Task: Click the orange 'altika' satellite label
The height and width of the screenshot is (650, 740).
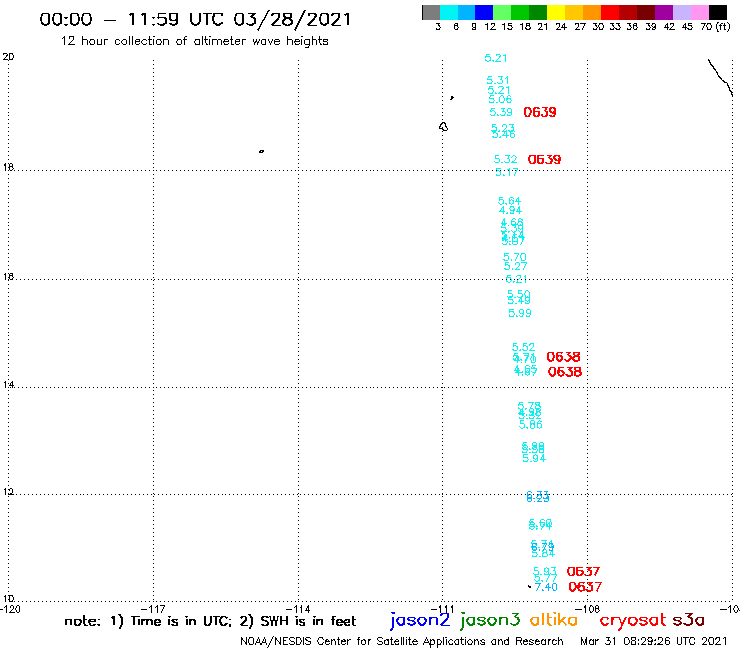Action: (554, 620)
